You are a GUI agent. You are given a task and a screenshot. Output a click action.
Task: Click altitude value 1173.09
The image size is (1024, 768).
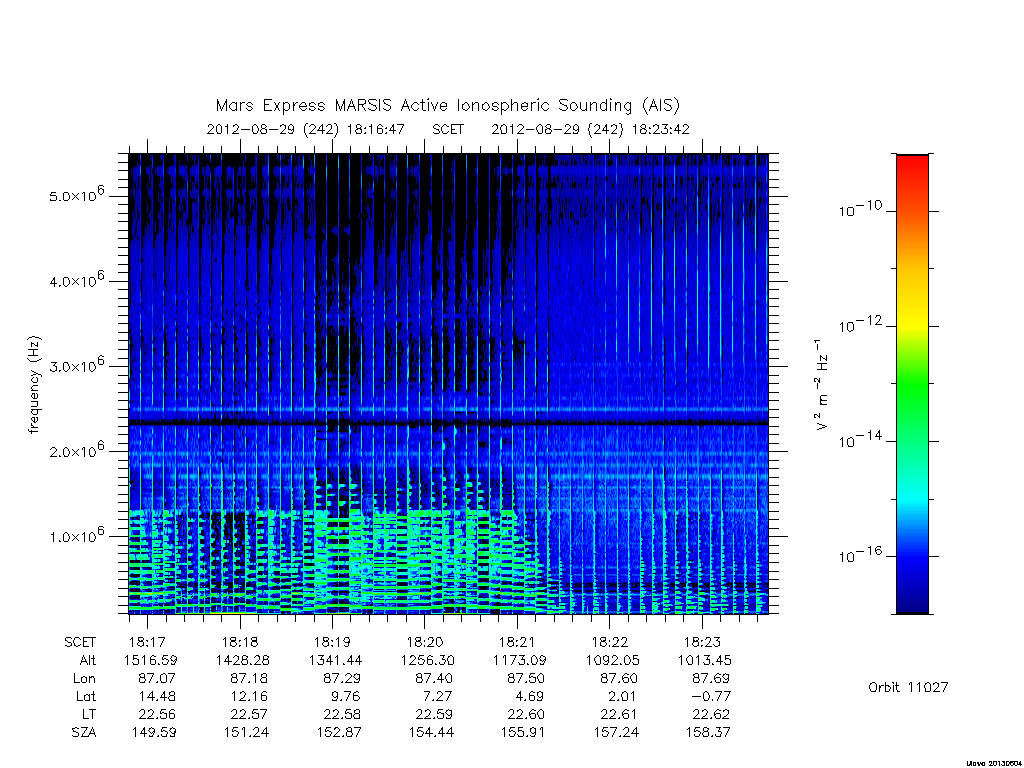pyautogui.click(x=520, y=660)
